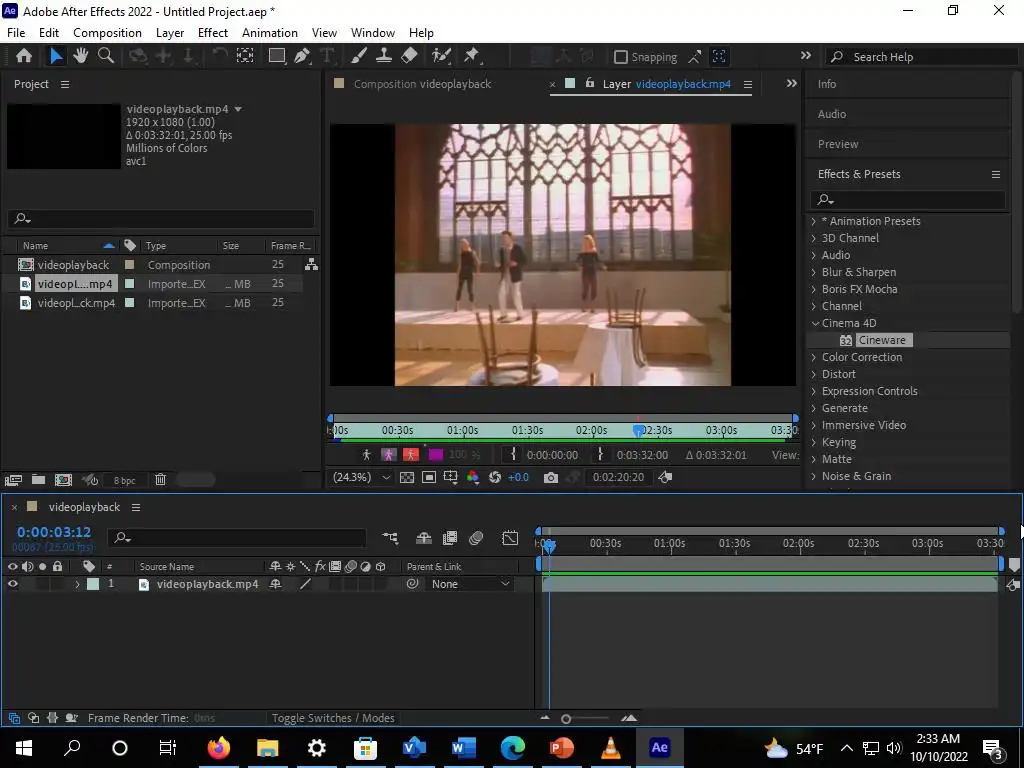The image size is (1024, 768).
Task: Expand layer 1 videoplayback.mp4 properties
Action: 77,584
